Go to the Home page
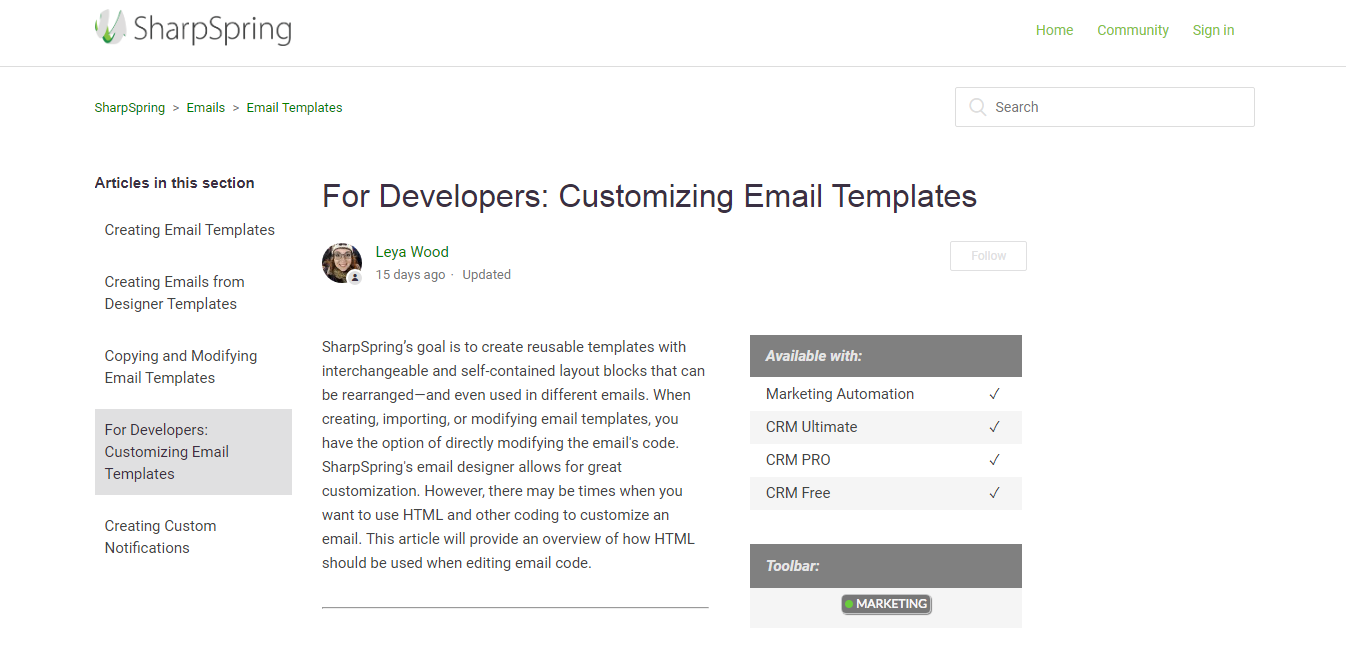The width and height of the screenshot is (1346, 646). [1054, 30]
